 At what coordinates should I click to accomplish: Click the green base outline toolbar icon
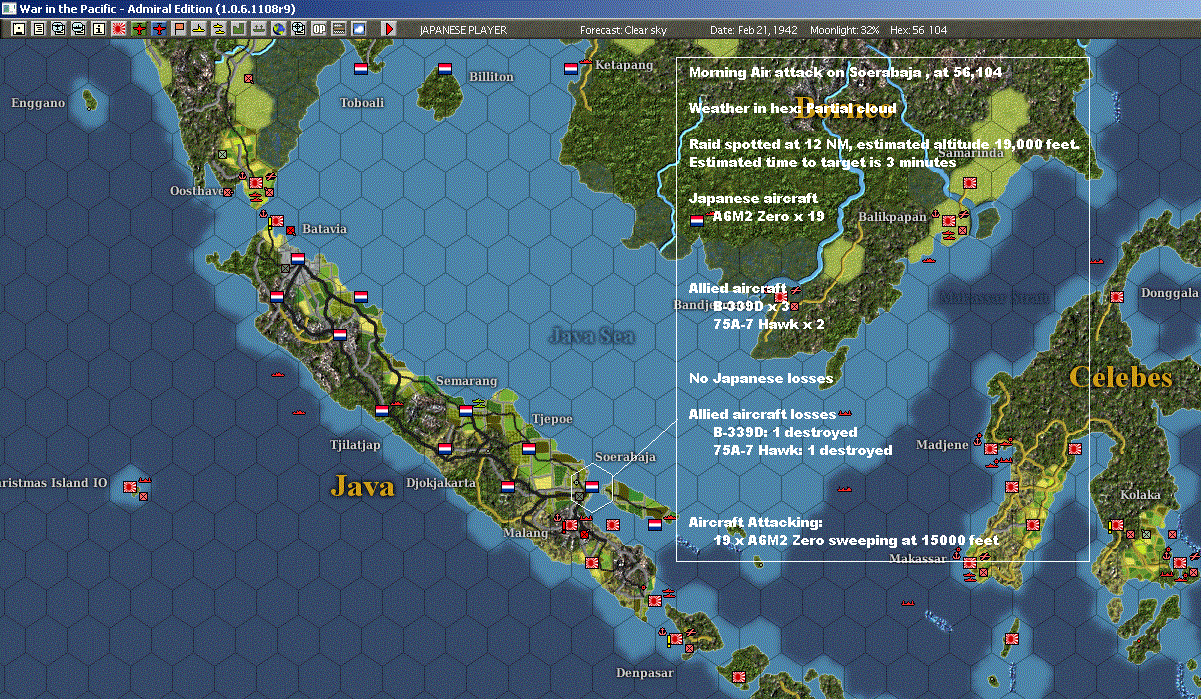click(239, 29)
